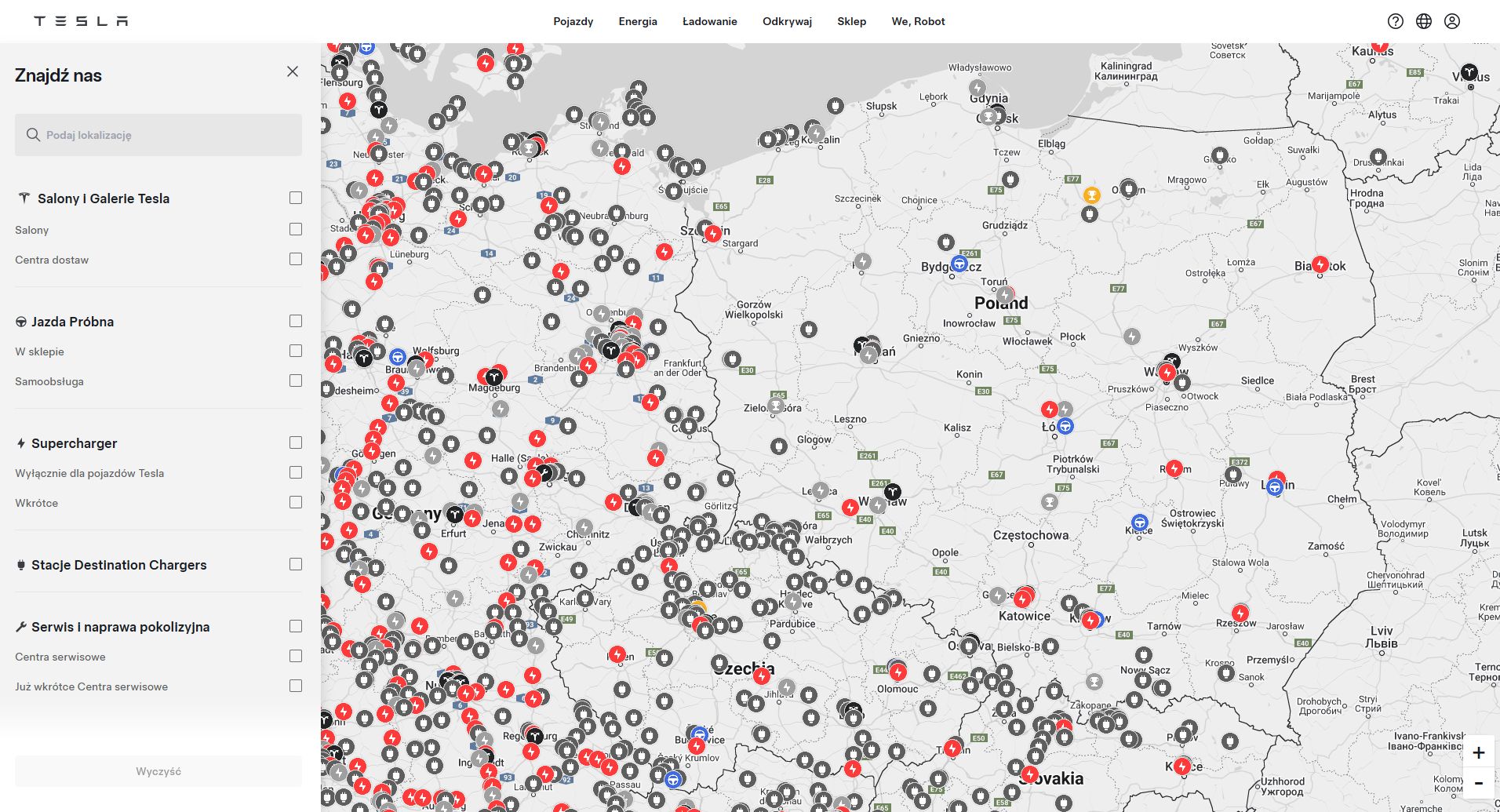The height and width of the screenshot is (812, 1500).
Task: Select the red Supercharger pin at Olomouc
Action: pyautogui.click(x=898, y=672)
